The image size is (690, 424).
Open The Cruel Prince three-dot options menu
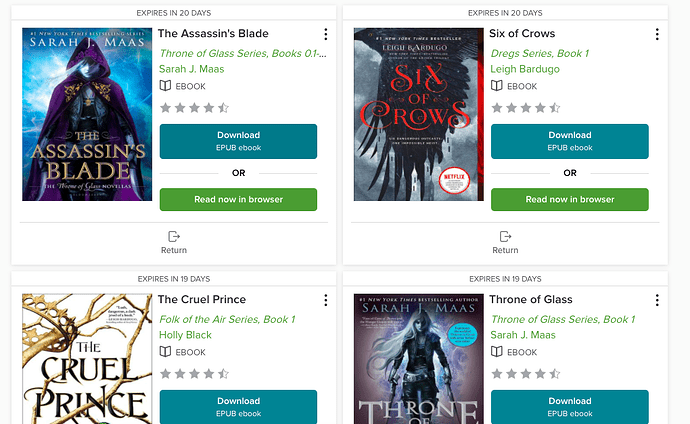coord(326,300)
